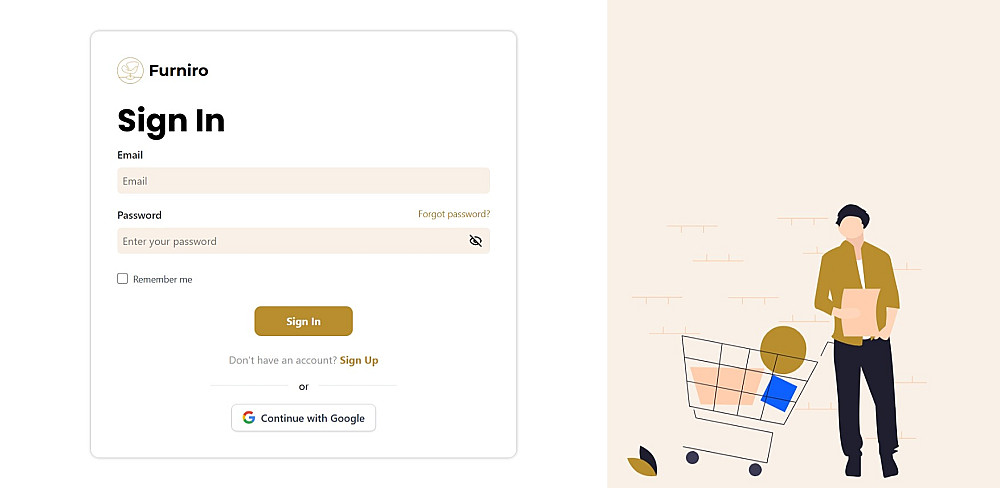Open the Forgot password? link
The image size is (1000, 488).
tap(454, 214)
